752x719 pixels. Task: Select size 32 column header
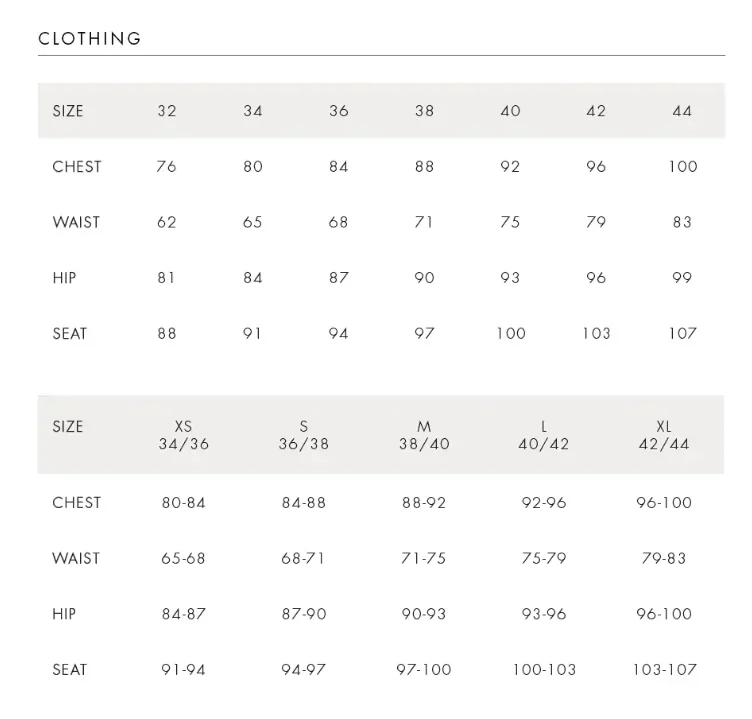tap(167, 111)
